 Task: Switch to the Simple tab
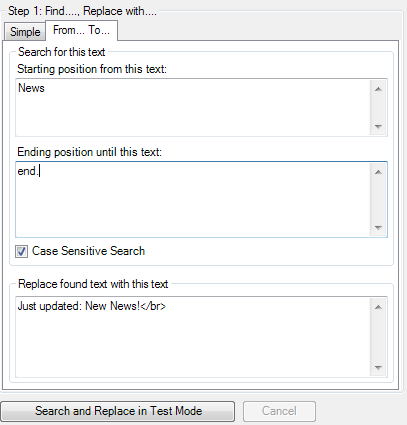[x=25, y=32]
